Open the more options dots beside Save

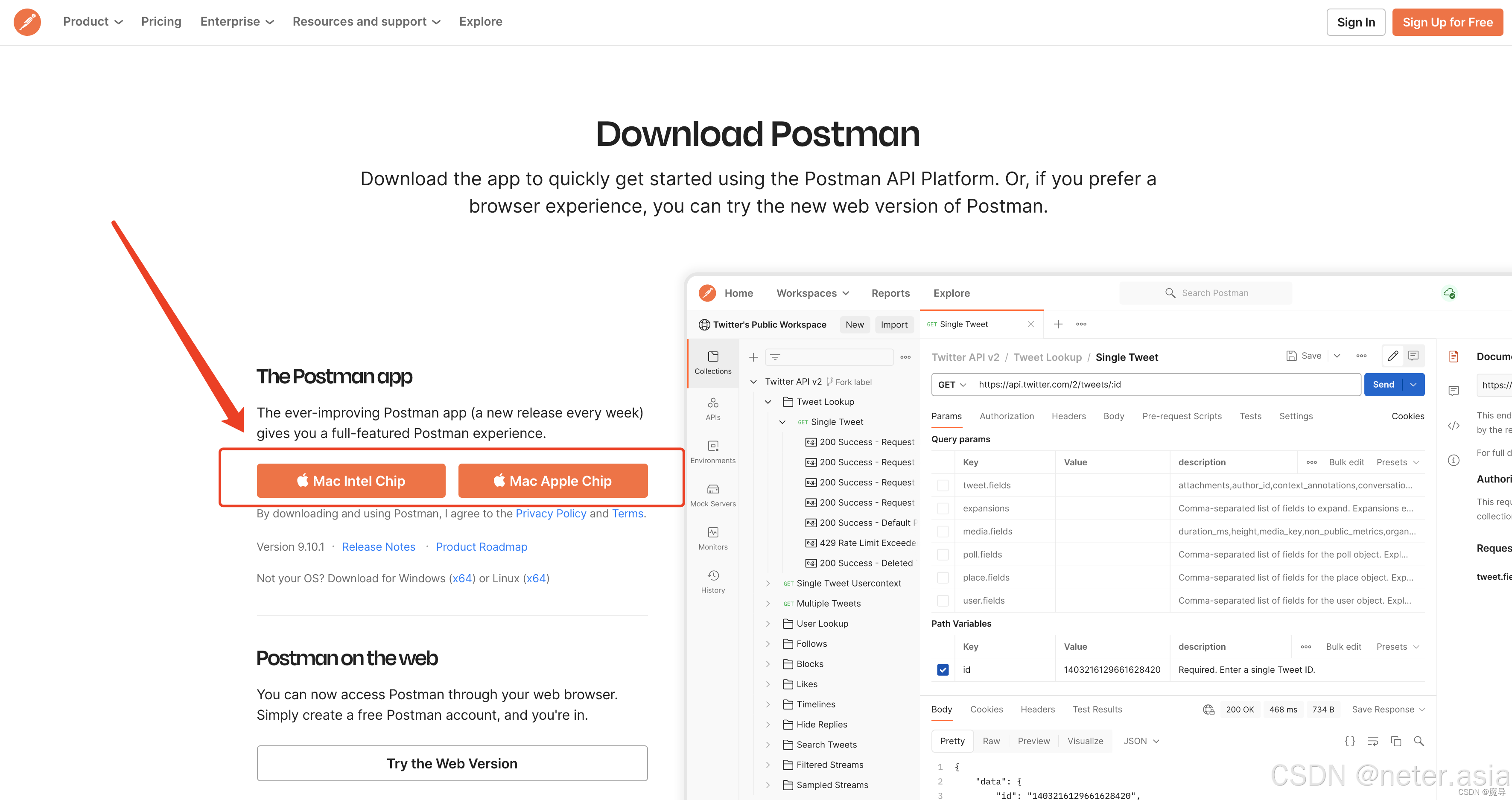click(1361, 356)
